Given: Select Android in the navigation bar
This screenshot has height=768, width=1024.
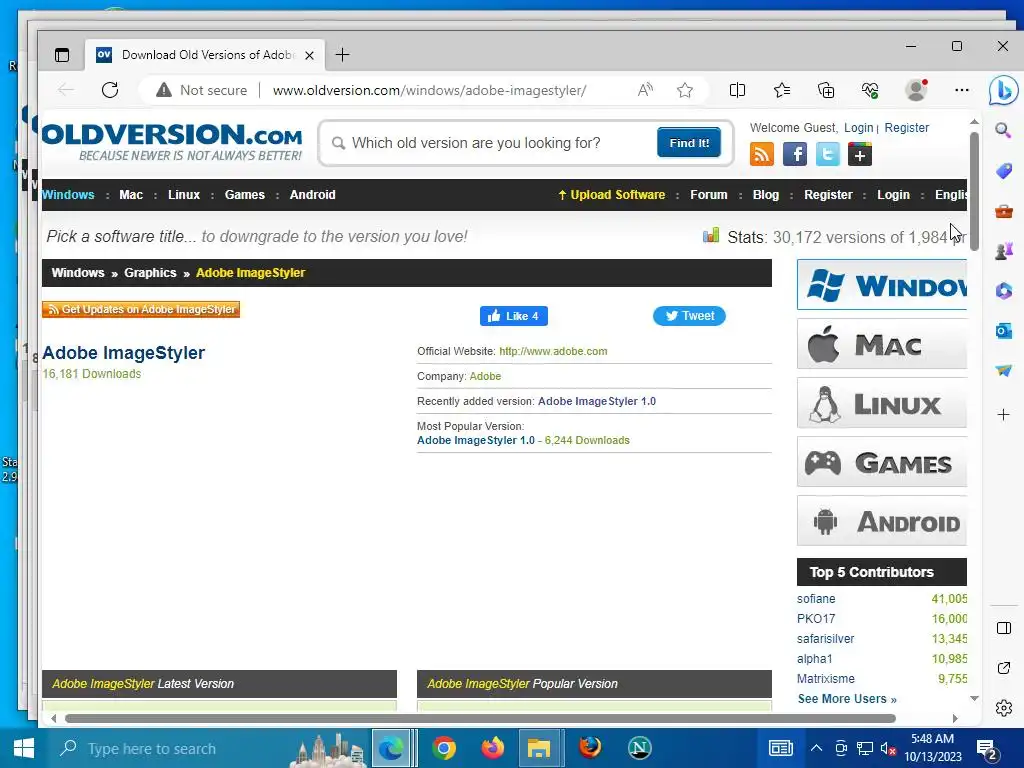Looking at the screenshot, I should [x=312, y=195].
